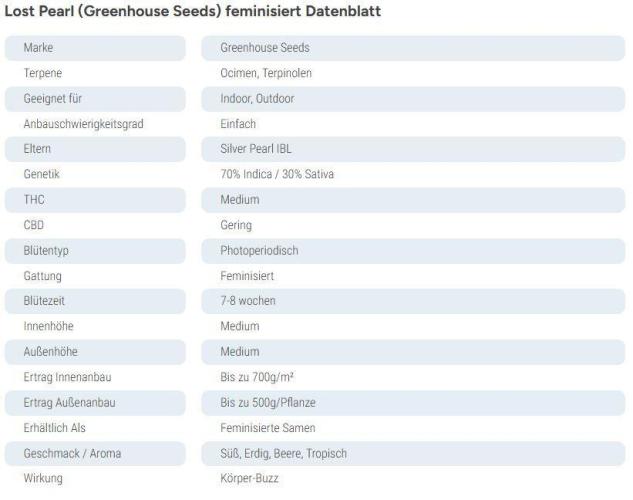Click the Feminisierte Samen value
The image size is (633, 500).
click(x=266, y=428)
